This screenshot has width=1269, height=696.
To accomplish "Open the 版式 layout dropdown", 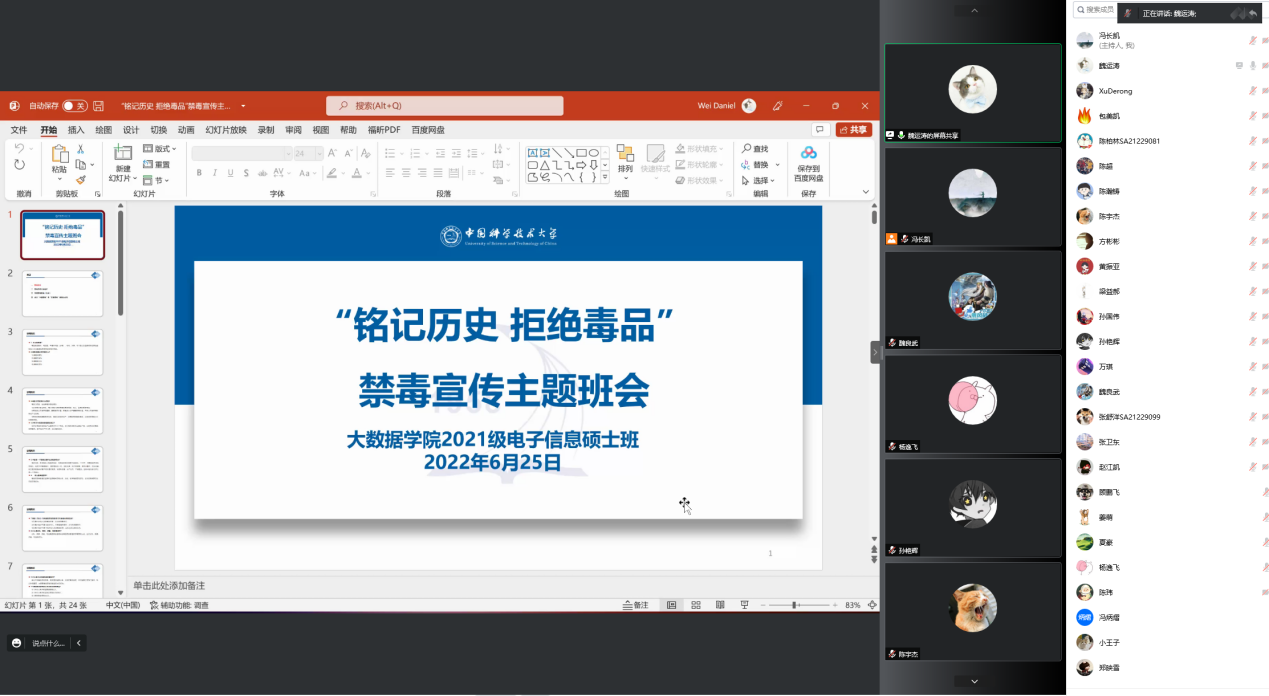I will tap(160, 149).
